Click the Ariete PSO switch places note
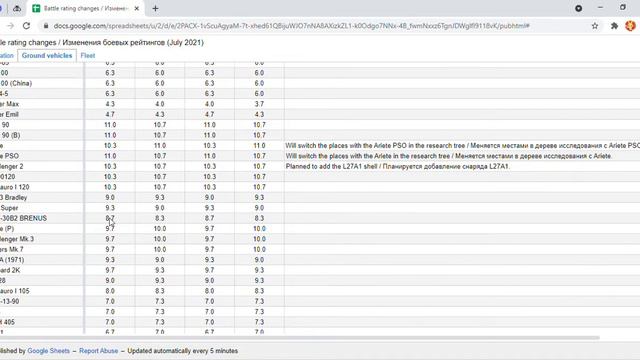 (x=462, y=146)
